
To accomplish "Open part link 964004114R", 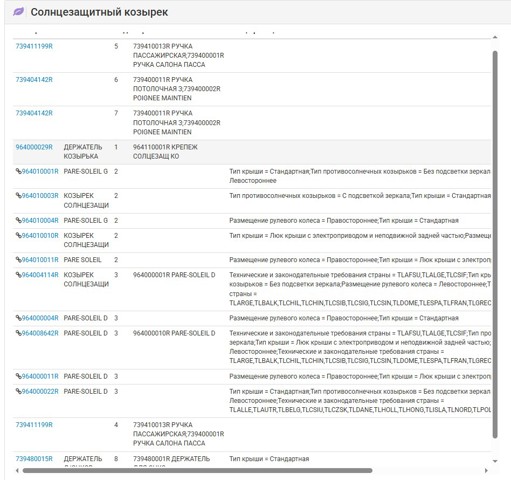I will 40,275.
